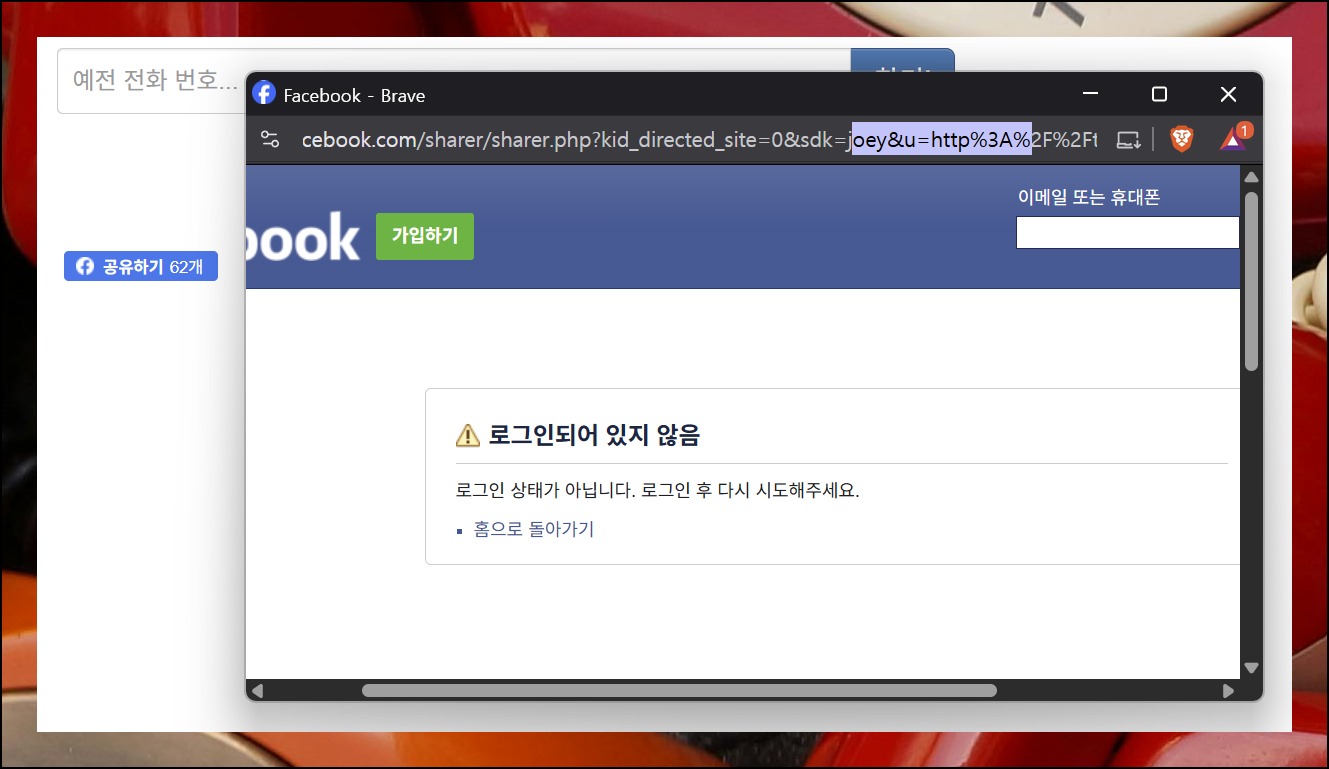The height and width of the screenshot is (769, 1329).
Task: Click the Facebook logo in the blue header
Action: (303, 237)
